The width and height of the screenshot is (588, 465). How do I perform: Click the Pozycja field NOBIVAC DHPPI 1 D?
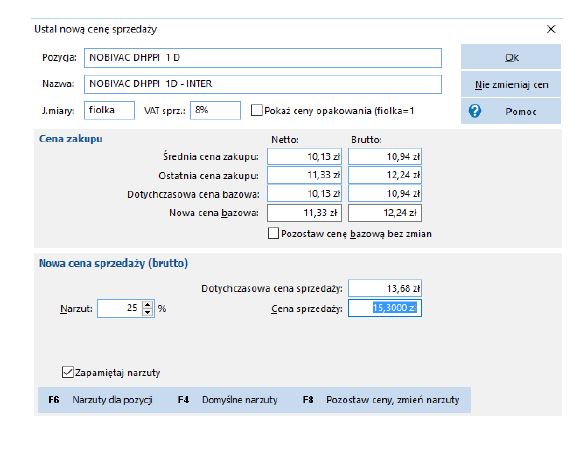click(x=262, y=58)
